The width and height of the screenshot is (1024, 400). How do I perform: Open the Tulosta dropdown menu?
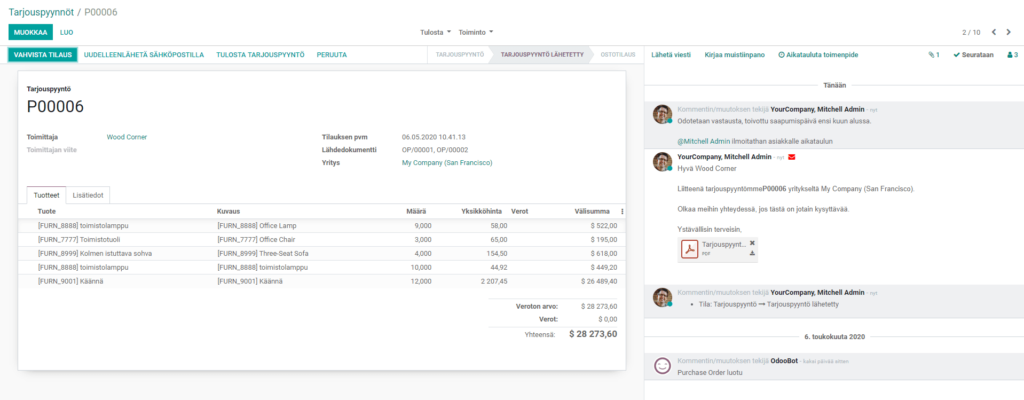[x=435, y=32]
